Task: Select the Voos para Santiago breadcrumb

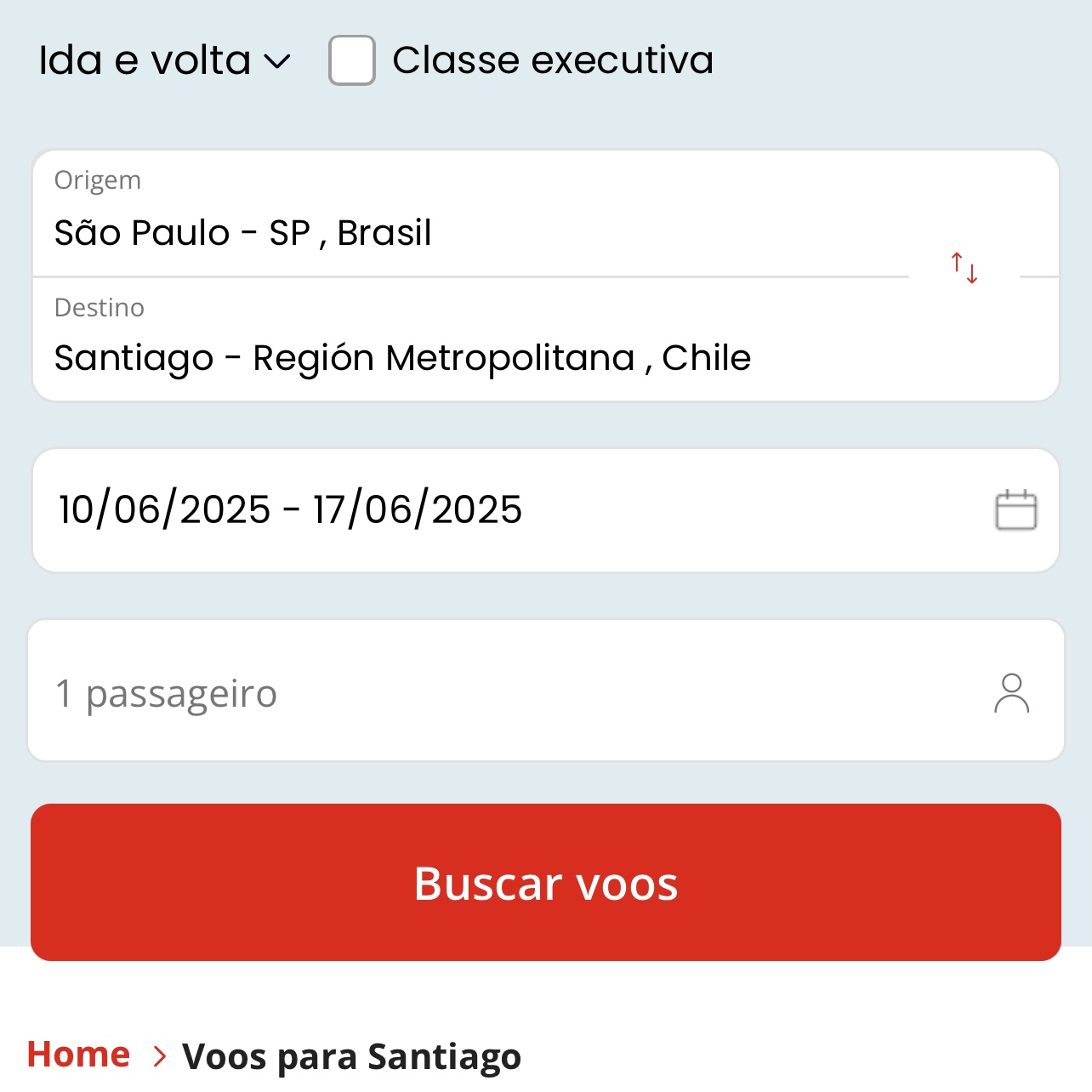Action: coord(352,1056)
